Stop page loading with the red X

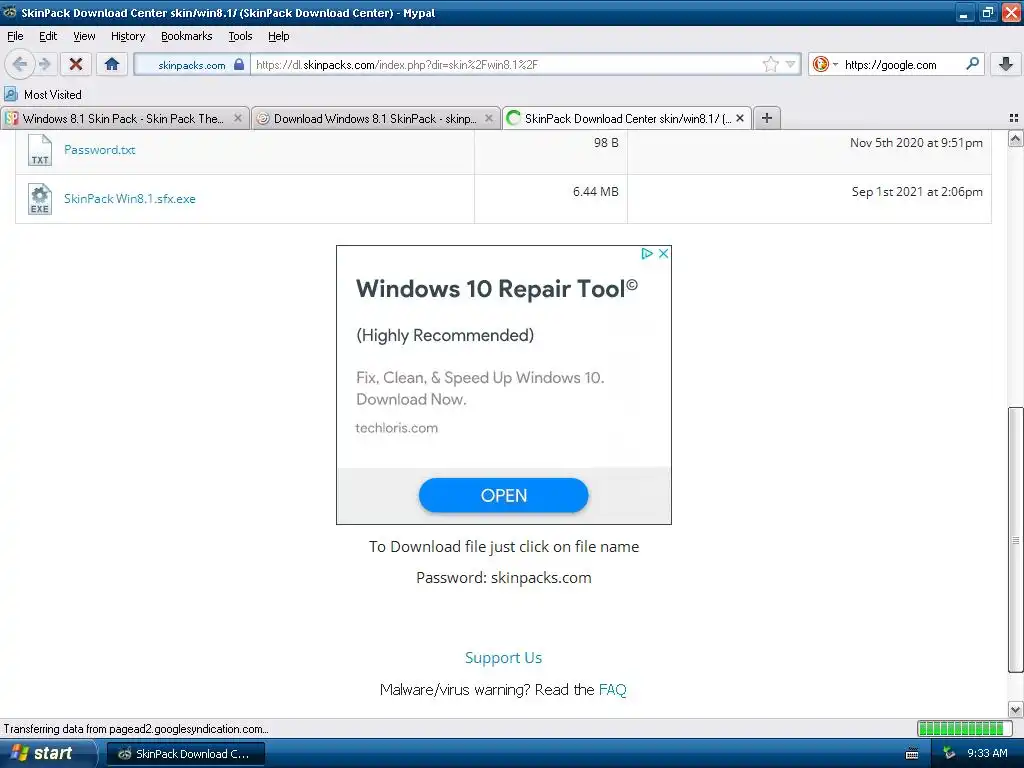coord(76,64)
